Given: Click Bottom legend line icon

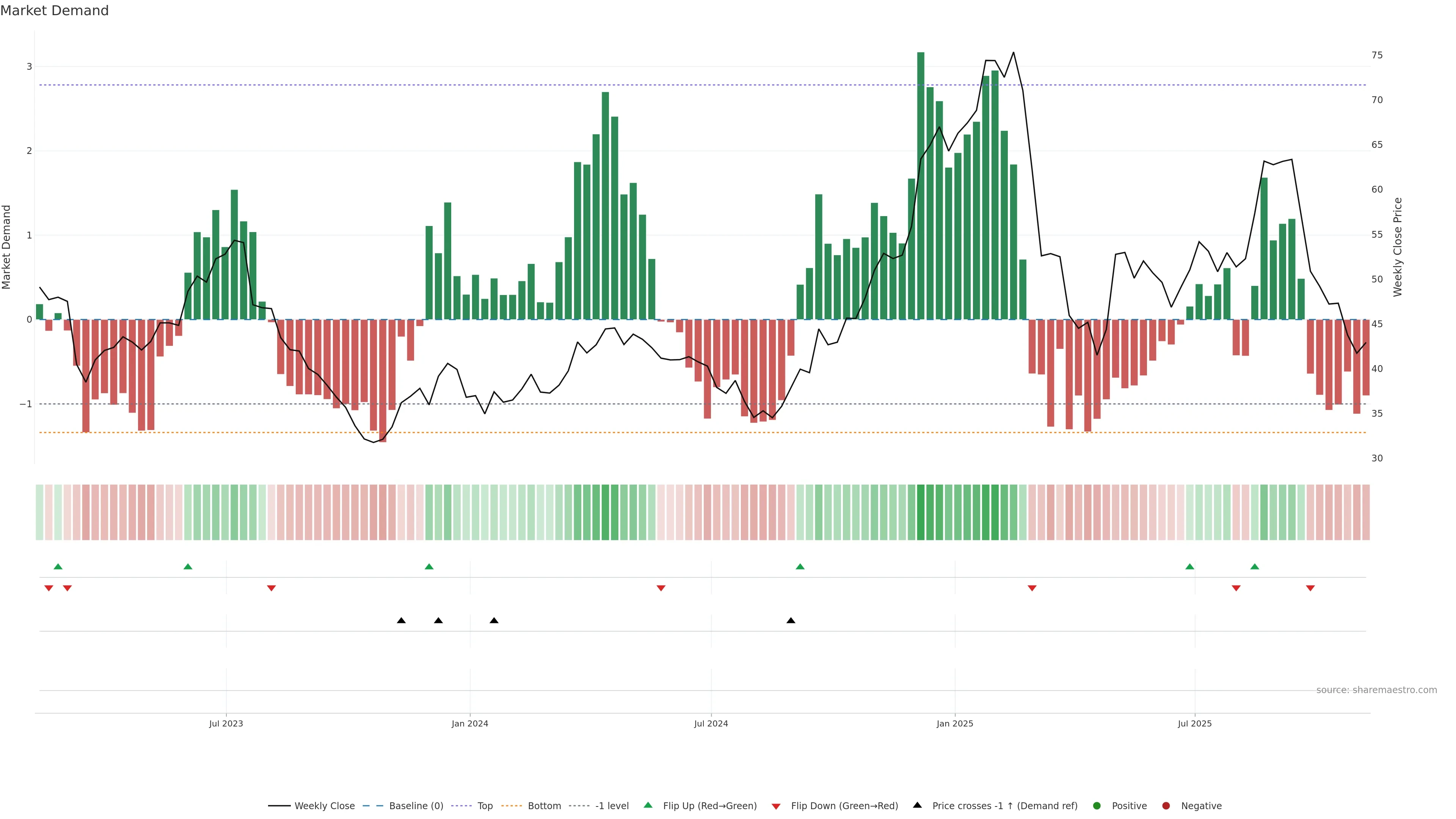Looking at the screenshot, I should point(511,805).
